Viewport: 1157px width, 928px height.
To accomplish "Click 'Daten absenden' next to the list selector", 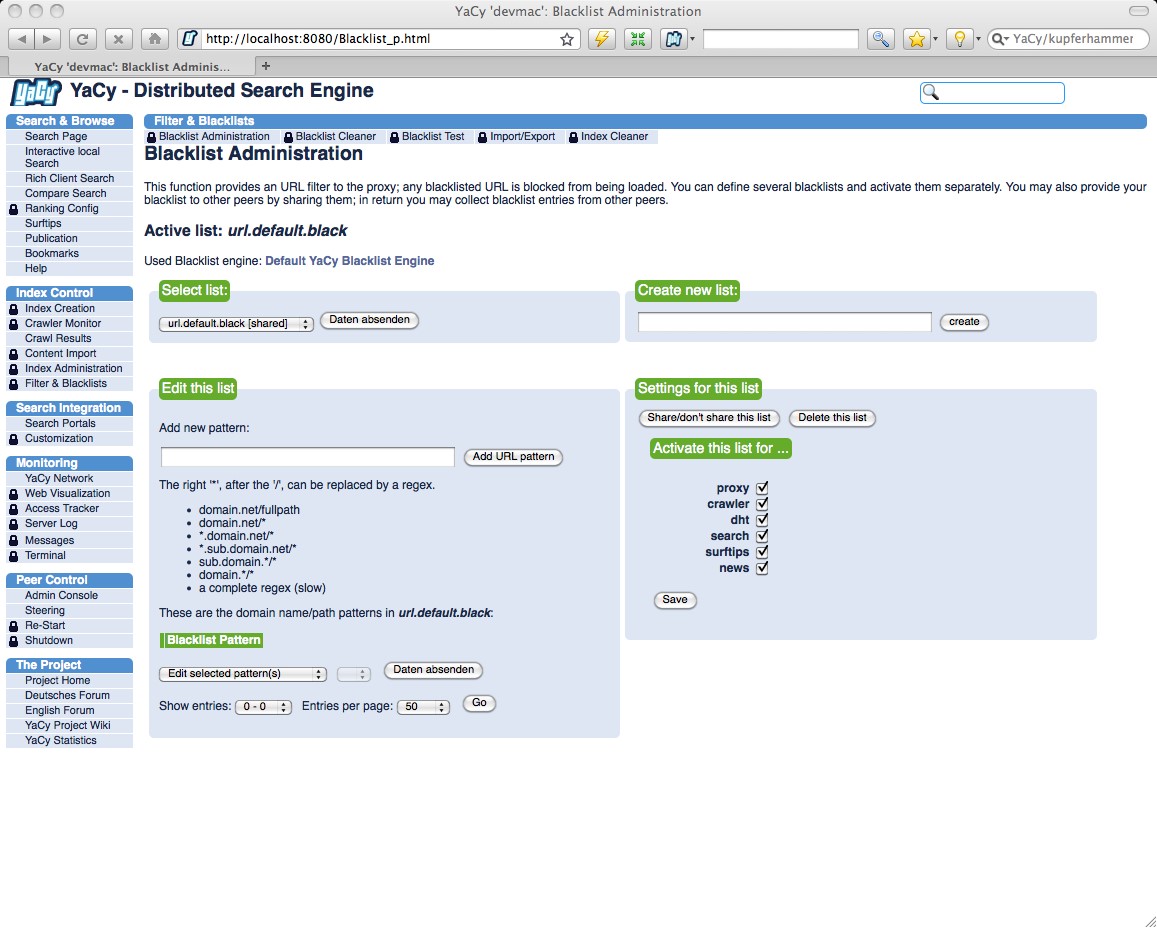I will coord(370,320).
